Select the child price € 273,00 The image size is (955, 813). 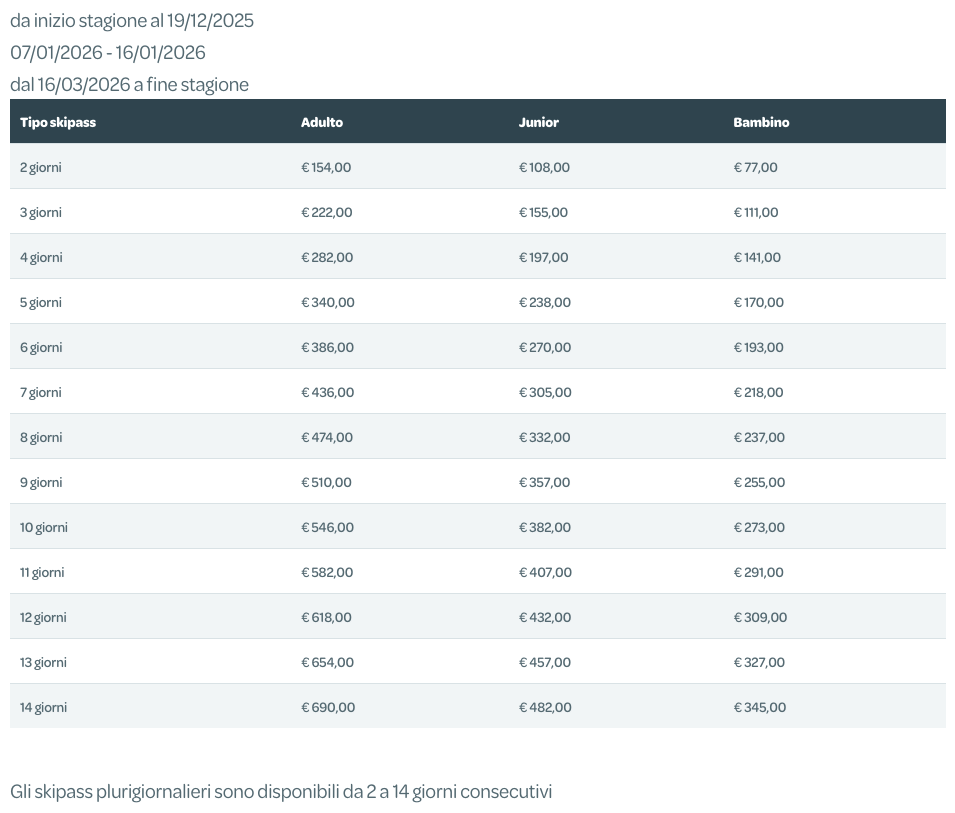tap(759, 527)
